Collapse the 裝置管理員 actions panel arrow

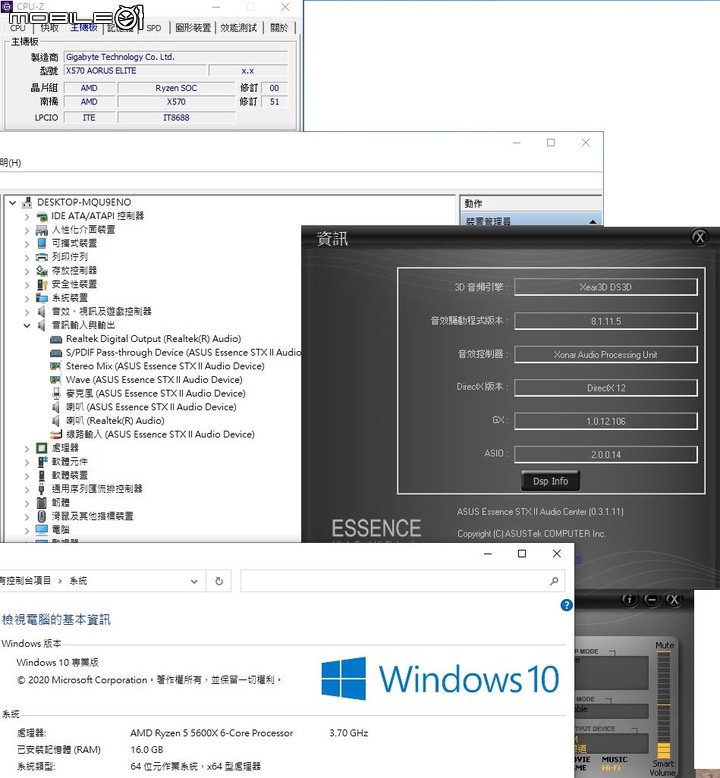593,222
